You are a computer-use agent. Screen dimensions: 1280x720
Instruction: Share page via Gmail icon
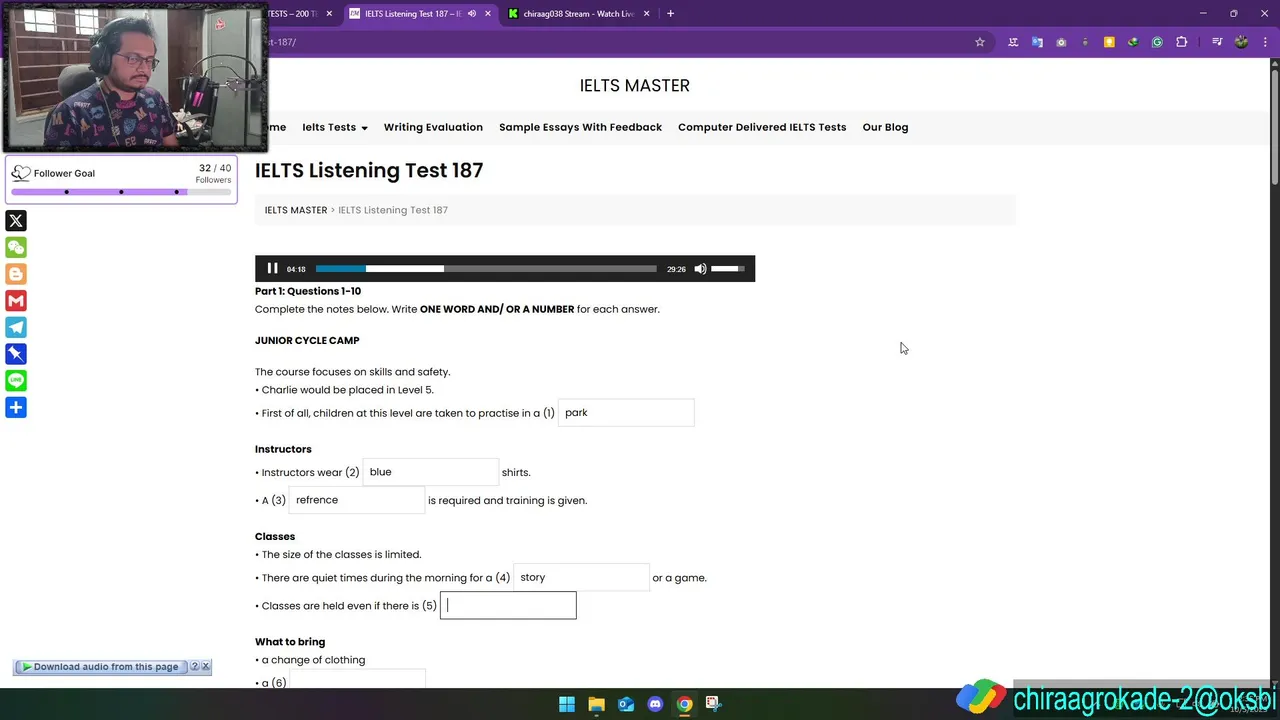click(16, 300)
